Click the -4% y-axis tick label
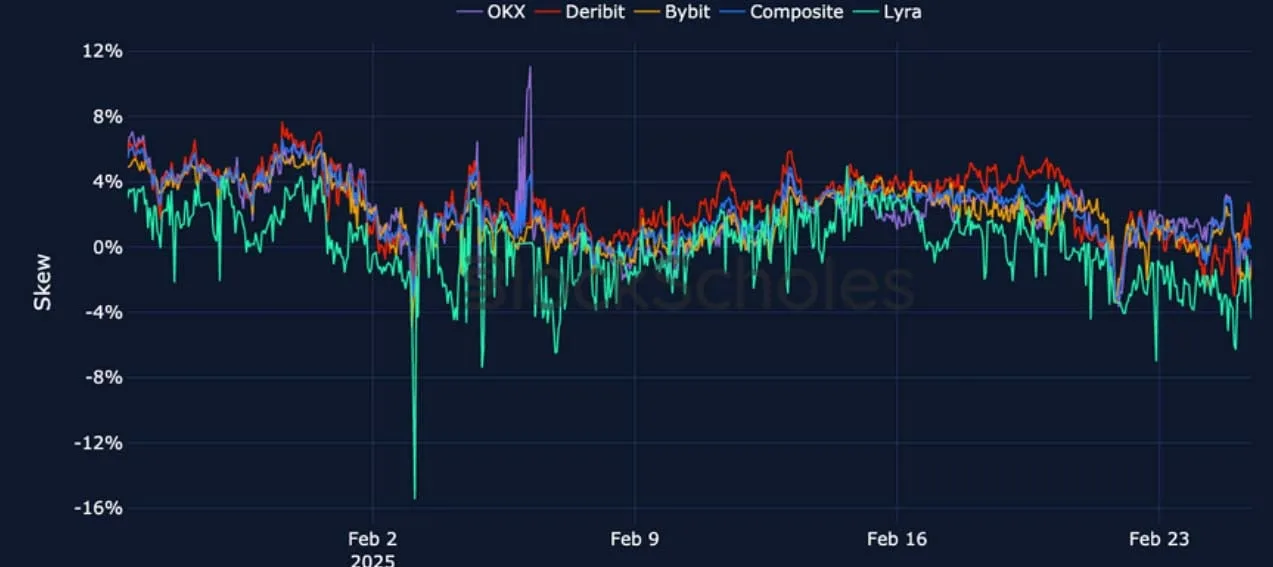This screenshot has height=567, width=1273. 103,312
